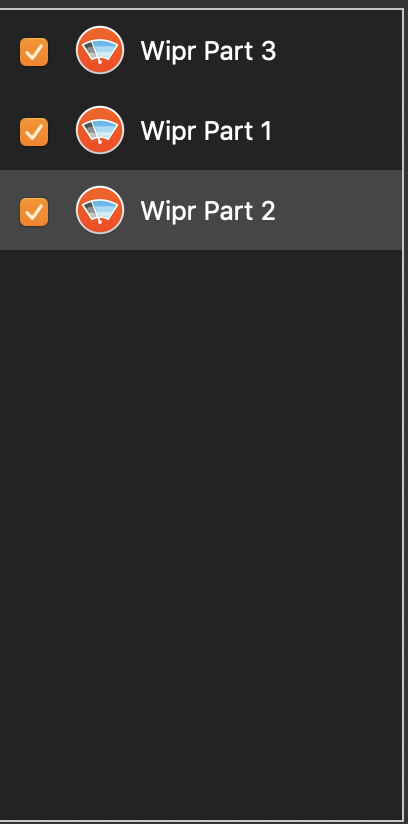
Task: Choose the top extension's orange wiper icon
Action: tap(100, 50)
